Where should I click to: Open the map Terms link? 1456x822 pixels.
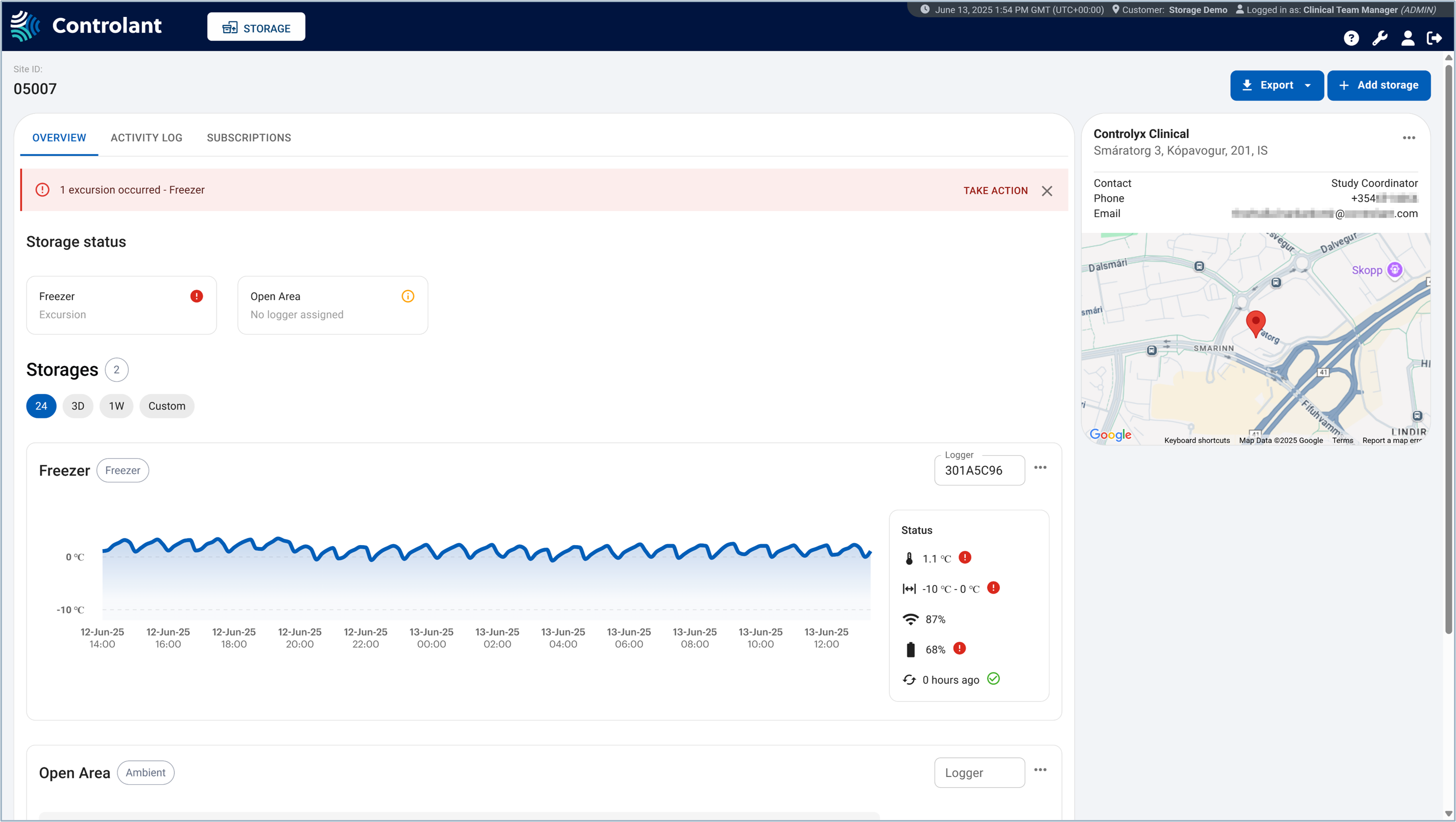pos(1343,440)
